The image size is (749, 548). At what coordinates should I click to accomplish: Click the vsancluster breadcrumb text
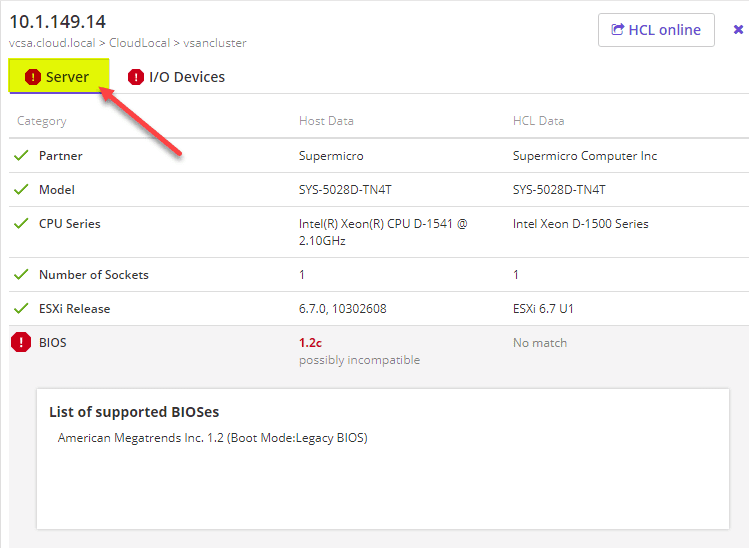[x=215, y=43]
